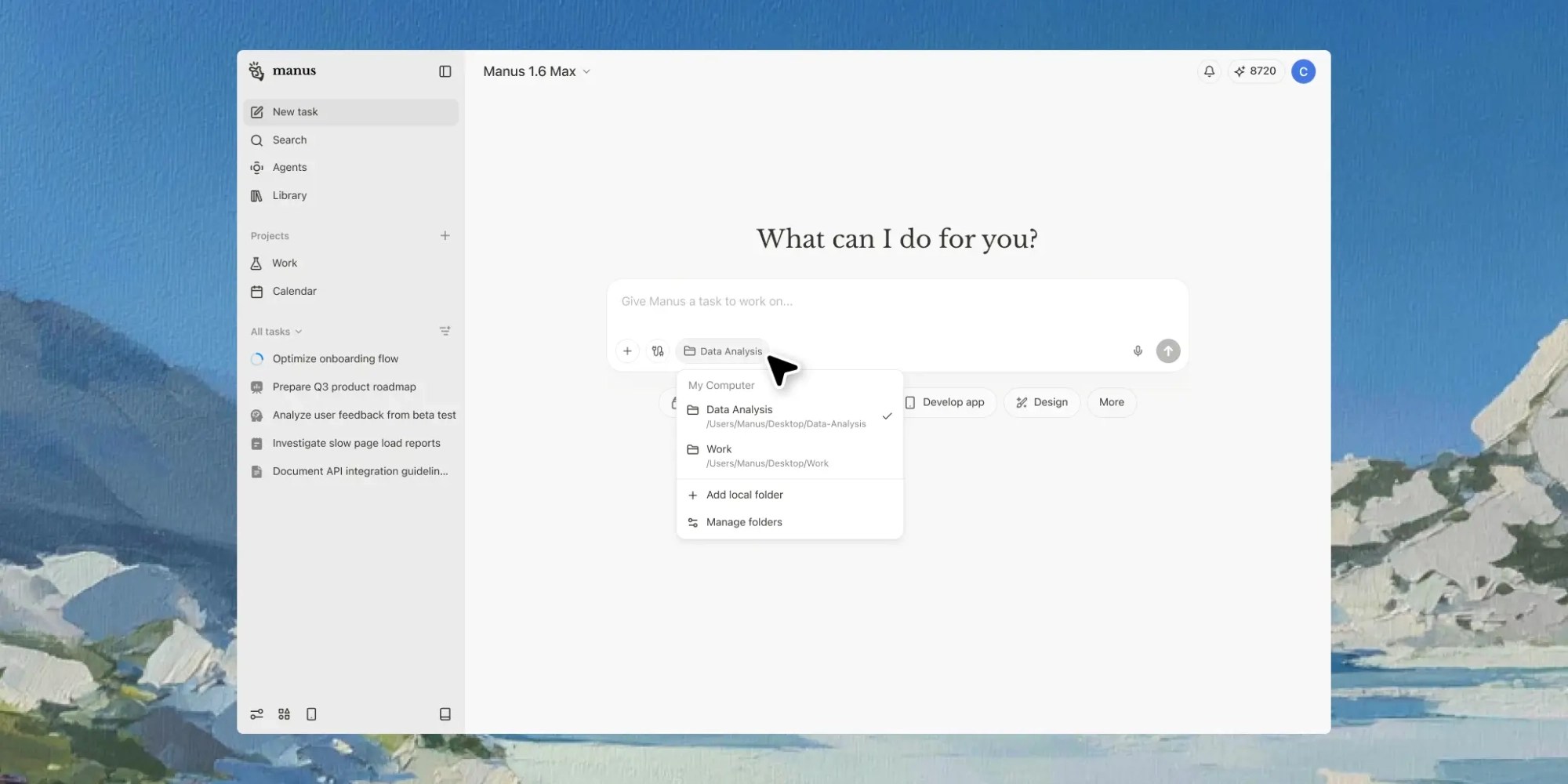Click the More suggestions button

tap(1111, 402)
